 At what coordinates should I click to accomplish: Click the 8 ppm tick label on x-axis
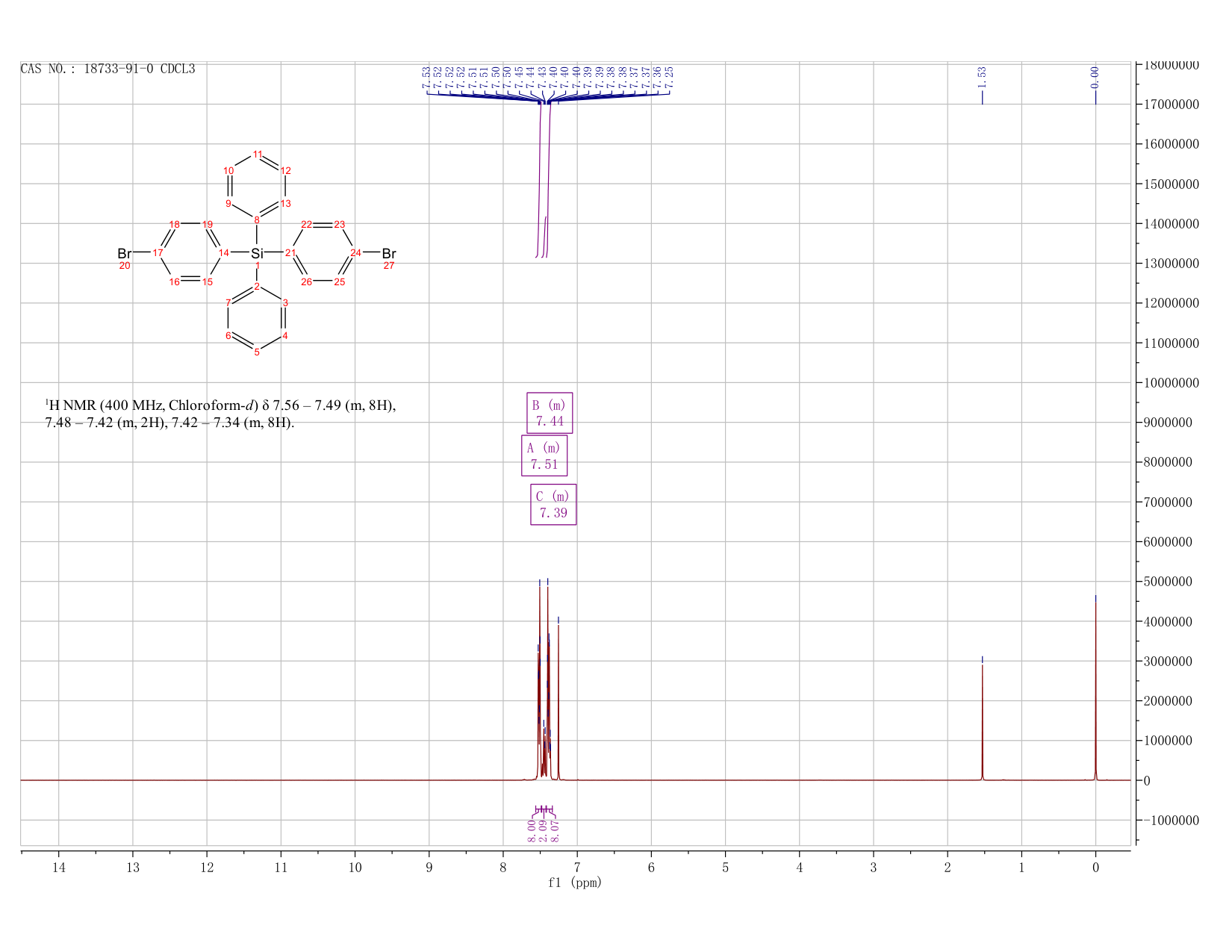coord(503,868)
